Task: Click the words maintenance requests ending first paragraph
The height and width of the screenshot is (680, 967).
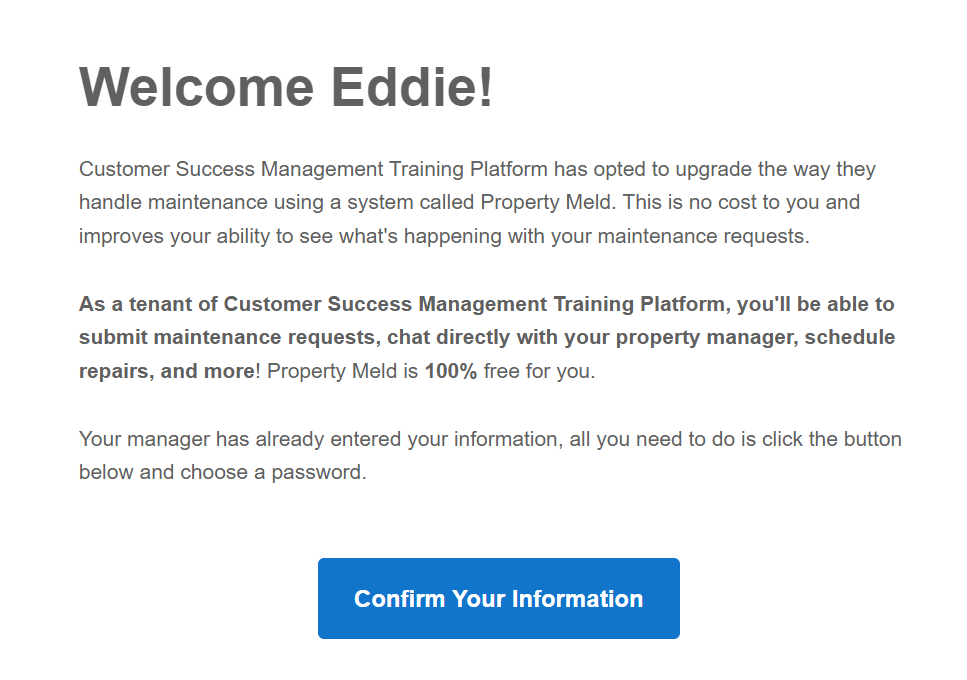Action: coord(703,236)
